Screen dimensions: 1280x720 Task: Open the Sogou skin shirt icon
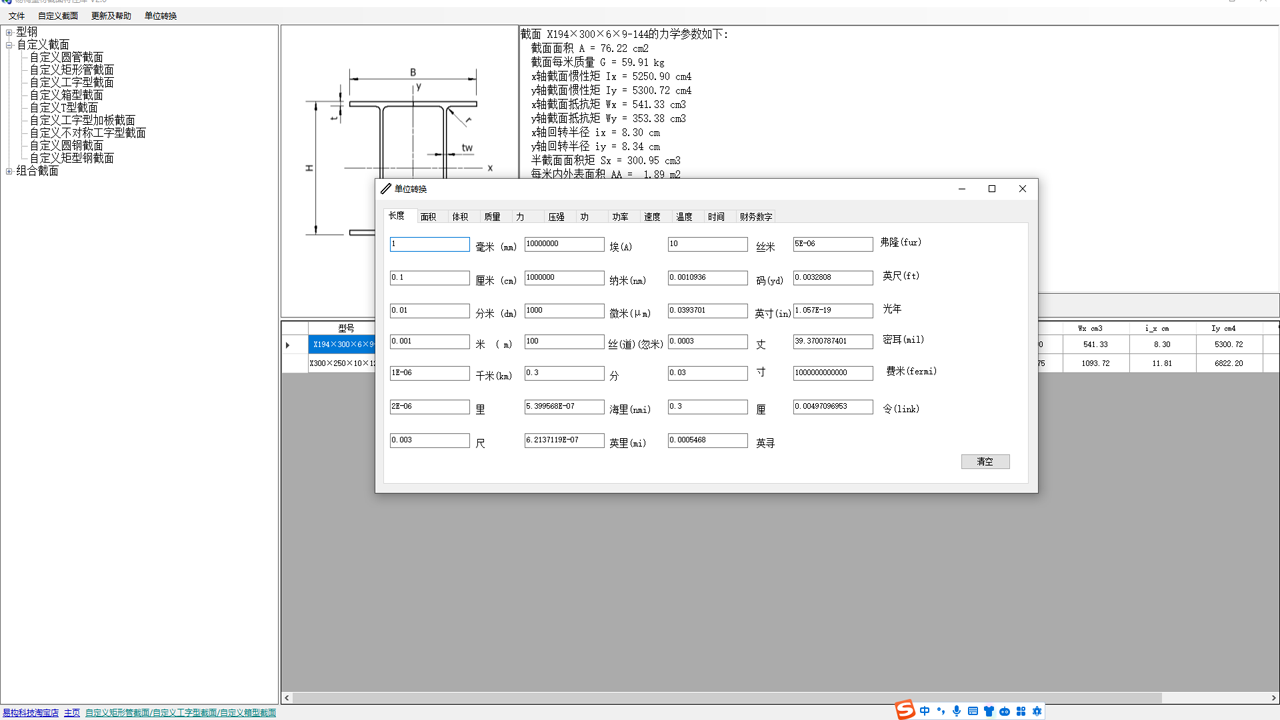point(989,711)
